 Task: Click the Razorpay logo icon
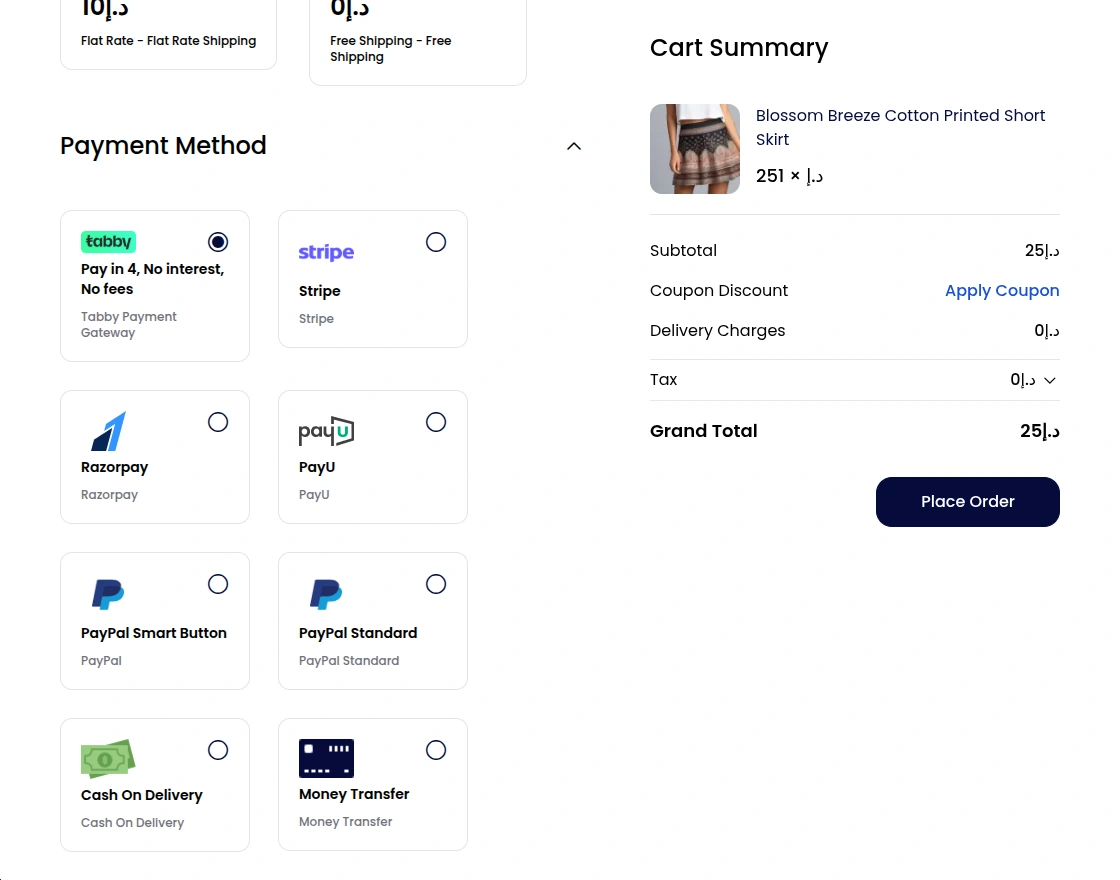point(109,431)
